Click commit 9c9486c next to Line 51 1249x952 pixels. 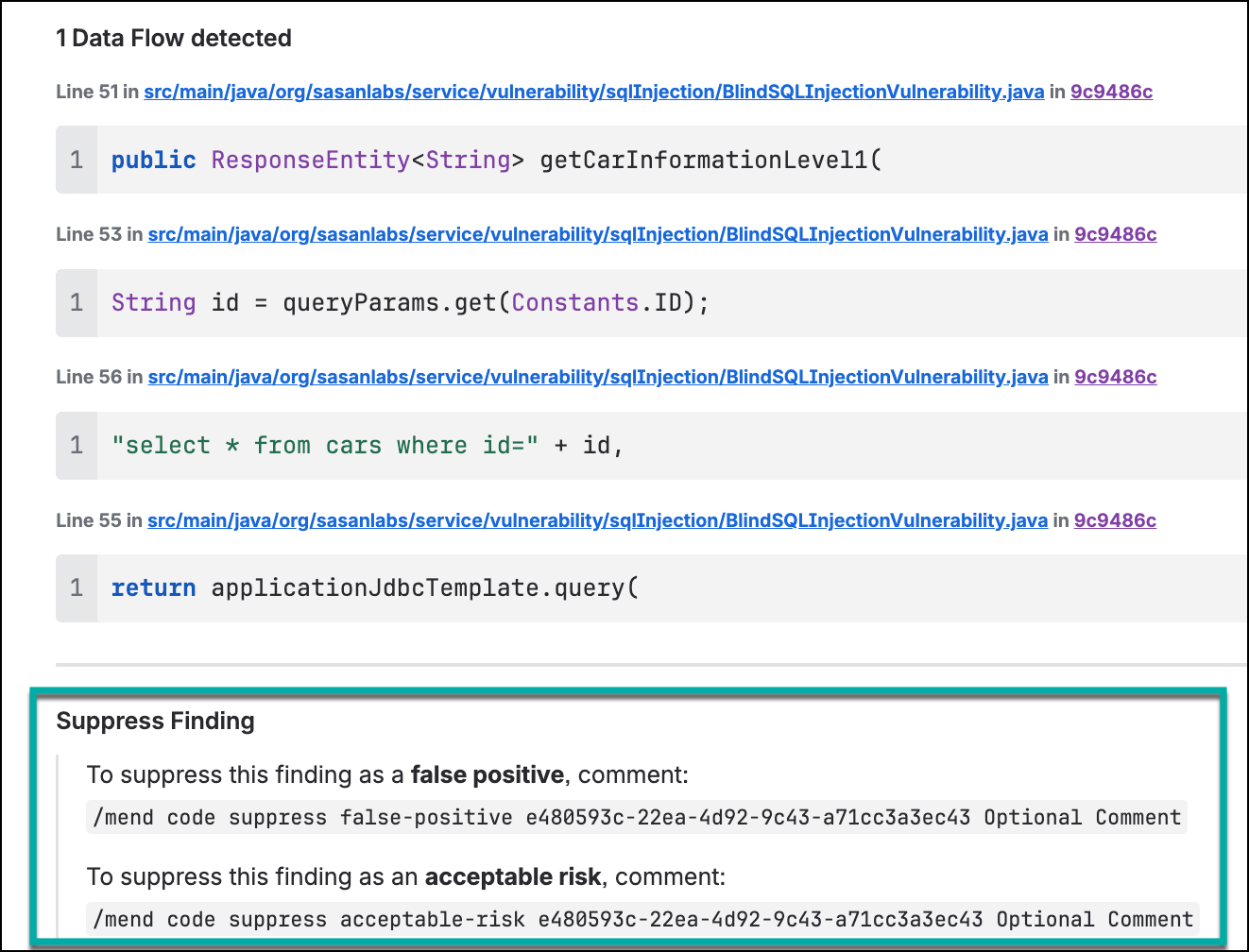pyautogui.click(x=1111, y=92)
